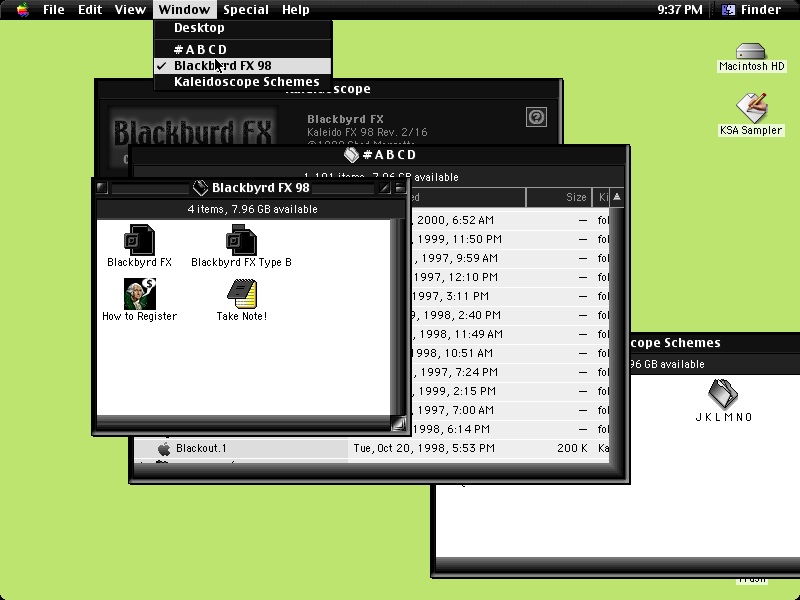Screen dimensions: 800x600
Task: Choose Desktop from the Window menu
Action: (243, 28)
